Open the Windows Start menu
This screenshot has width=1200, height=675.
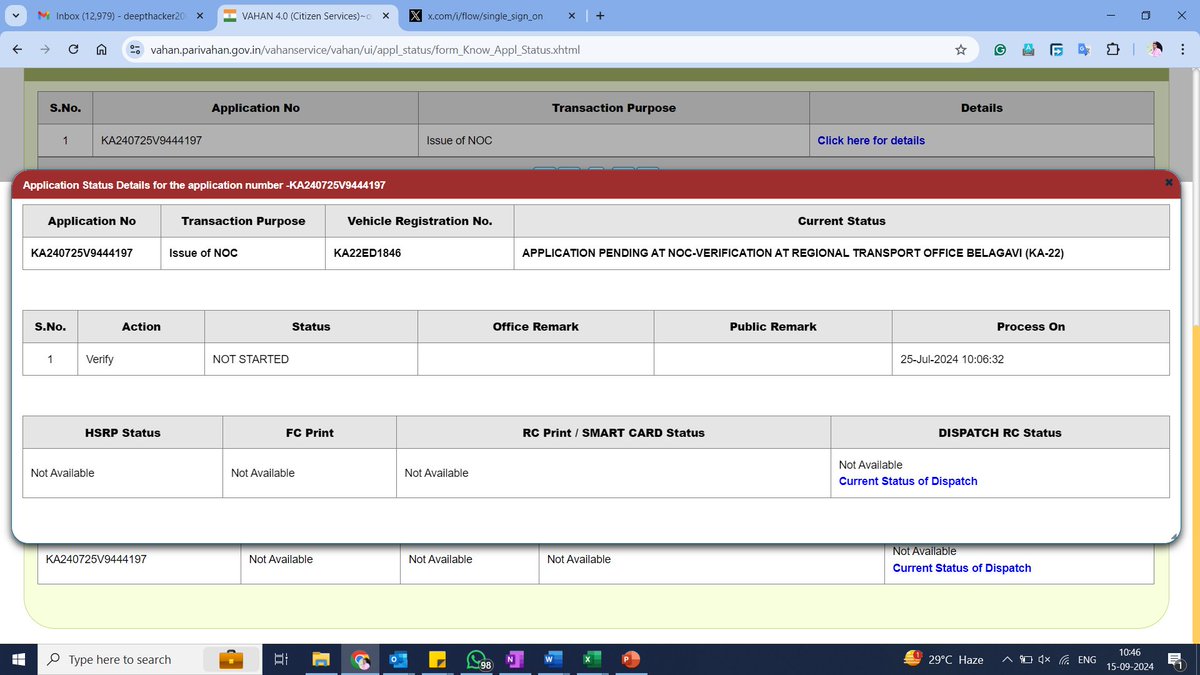click(x=19, y=659)
